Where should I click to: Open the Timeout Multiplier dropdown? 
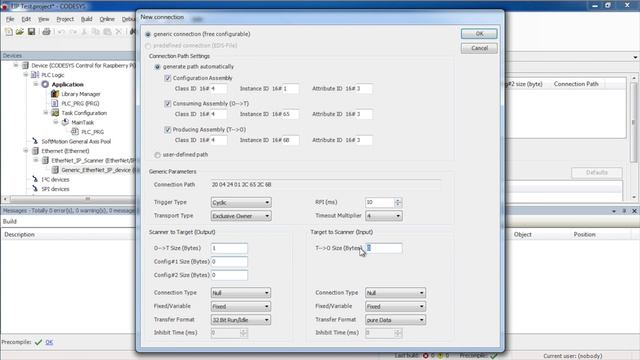[x=384, y=216]
